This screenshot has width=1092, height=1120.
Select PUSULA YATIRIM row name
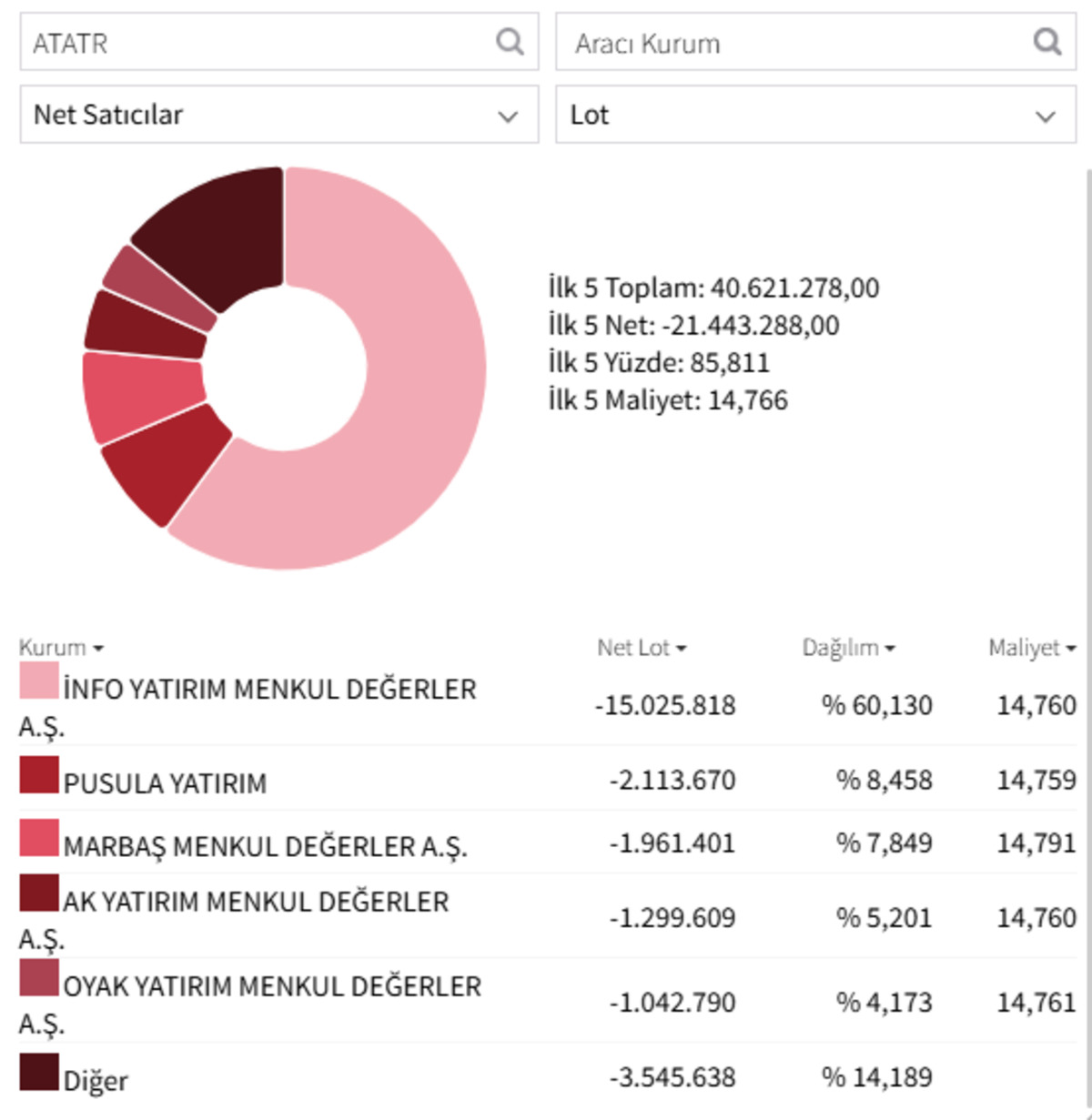pos(165,783)
